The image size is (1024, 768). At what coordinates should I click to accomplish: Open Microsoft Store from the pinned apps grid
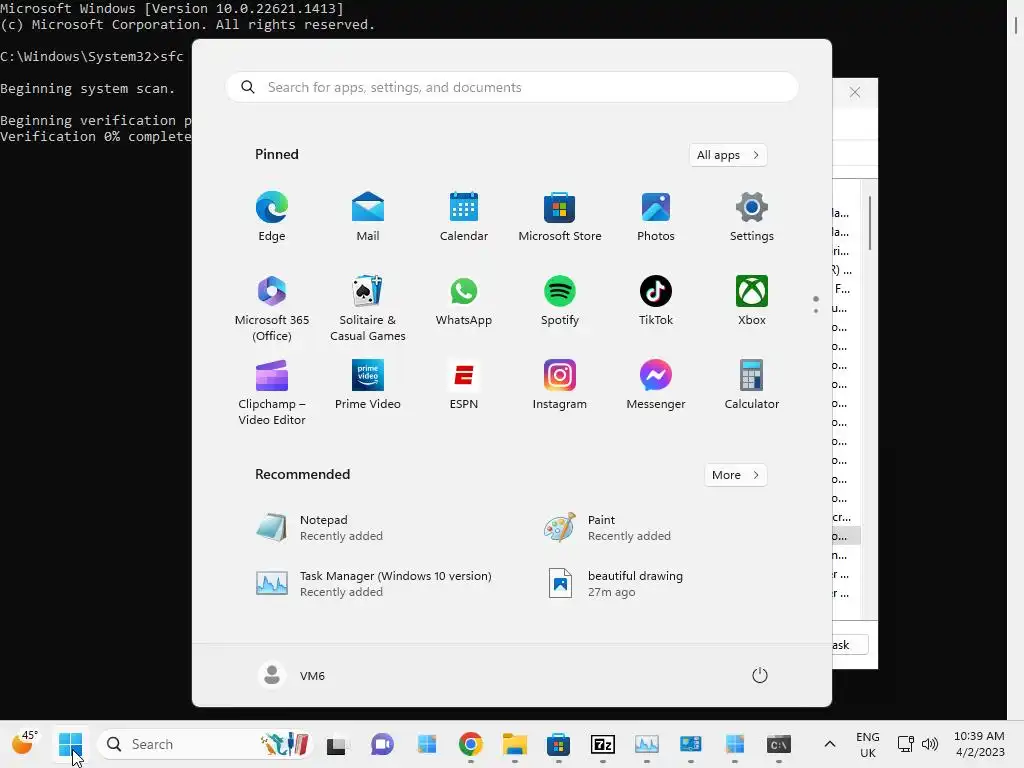click(560, 217)
